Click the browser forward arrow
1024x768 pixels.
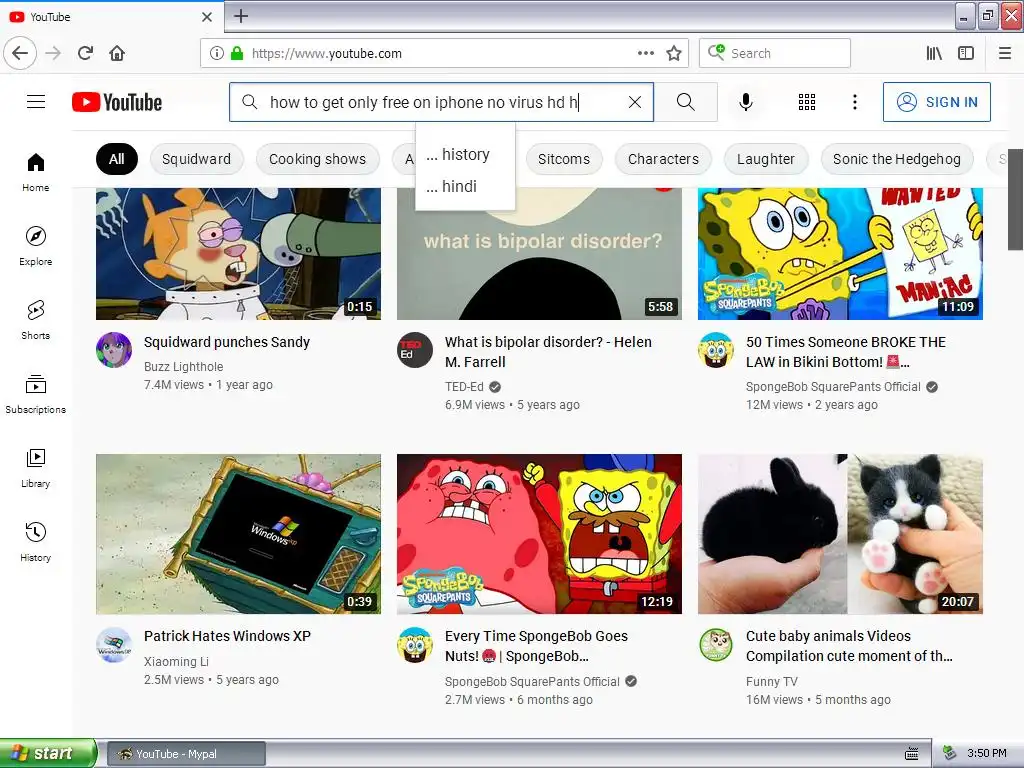[53, 53]
